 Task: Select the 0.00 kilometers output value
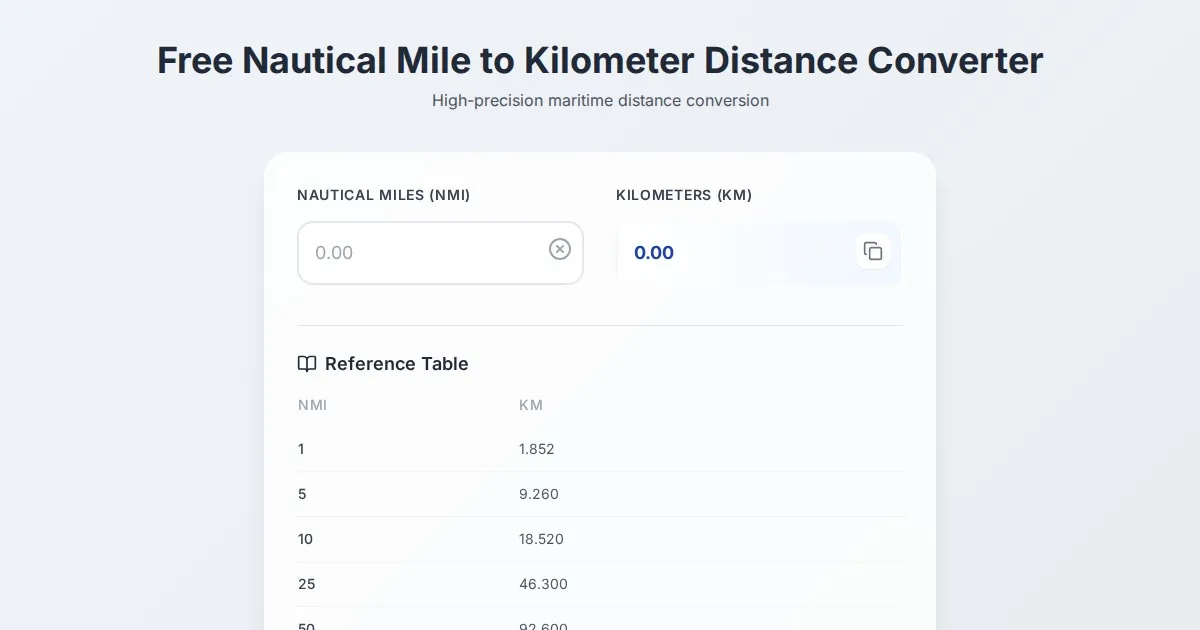pos(654,253)
